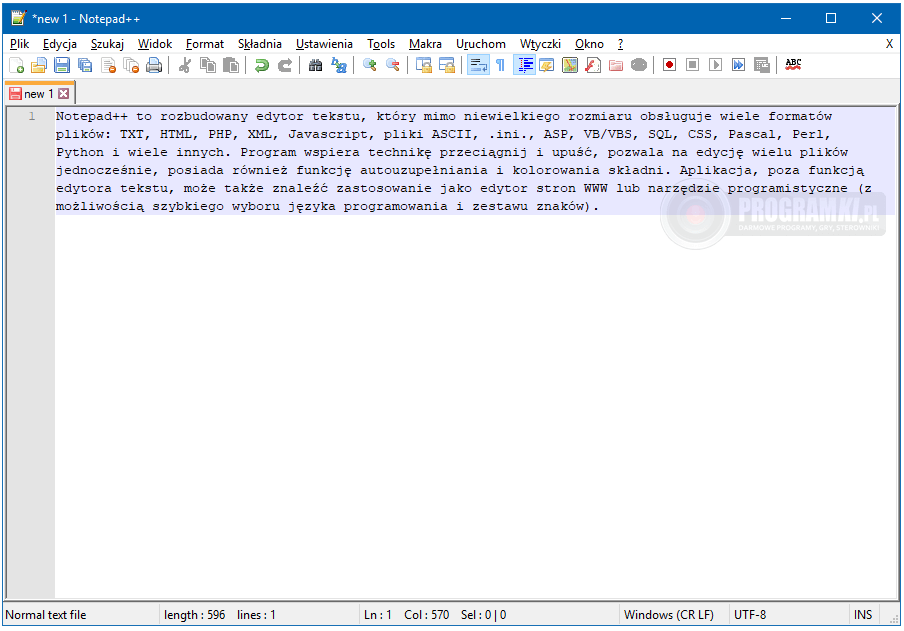Toggle the Word Wrap toolbar button

pyautogui.click(x=478, y=65)
